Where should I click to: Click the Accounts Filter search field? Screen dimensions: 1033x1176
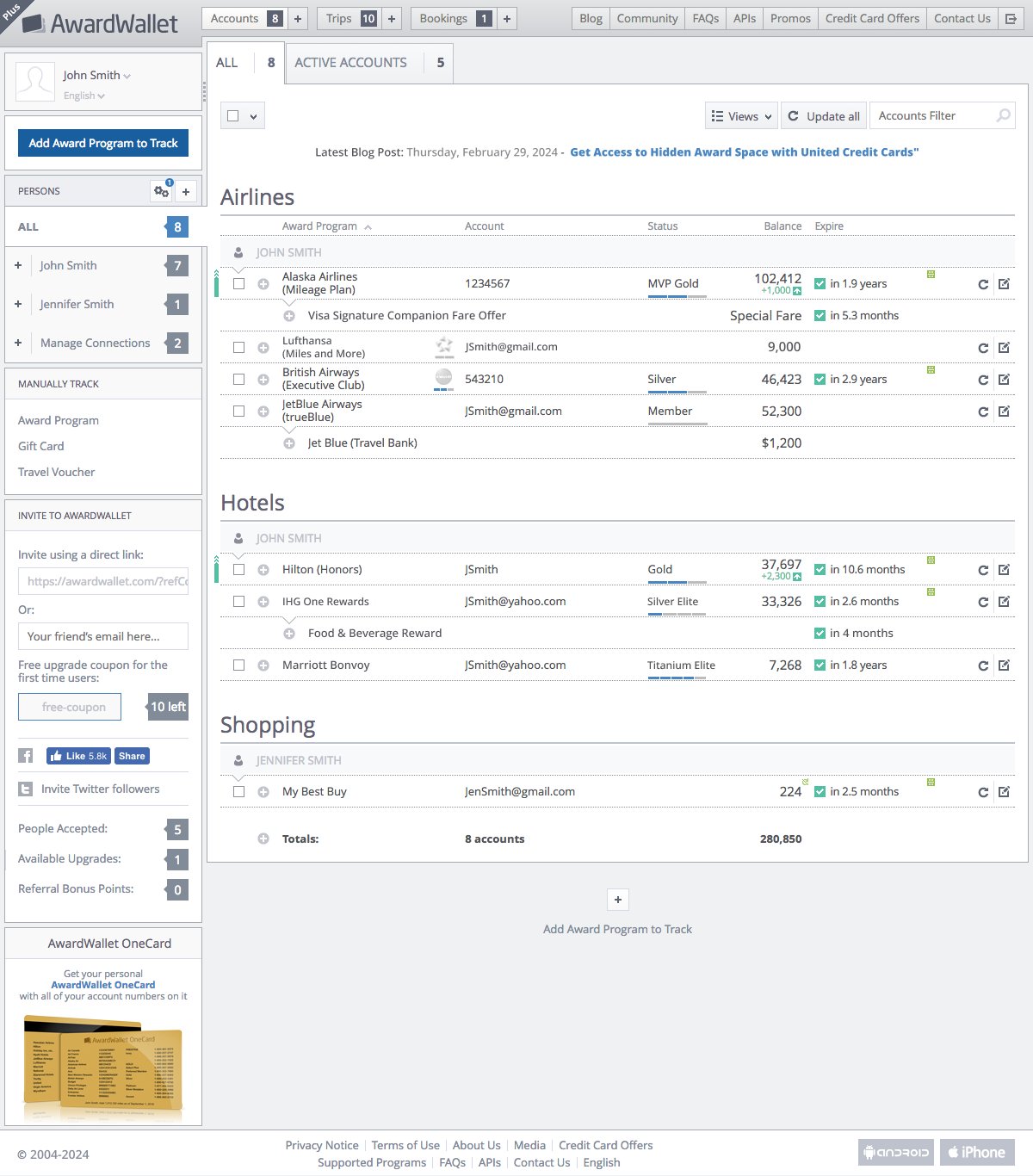coord(943,116)
